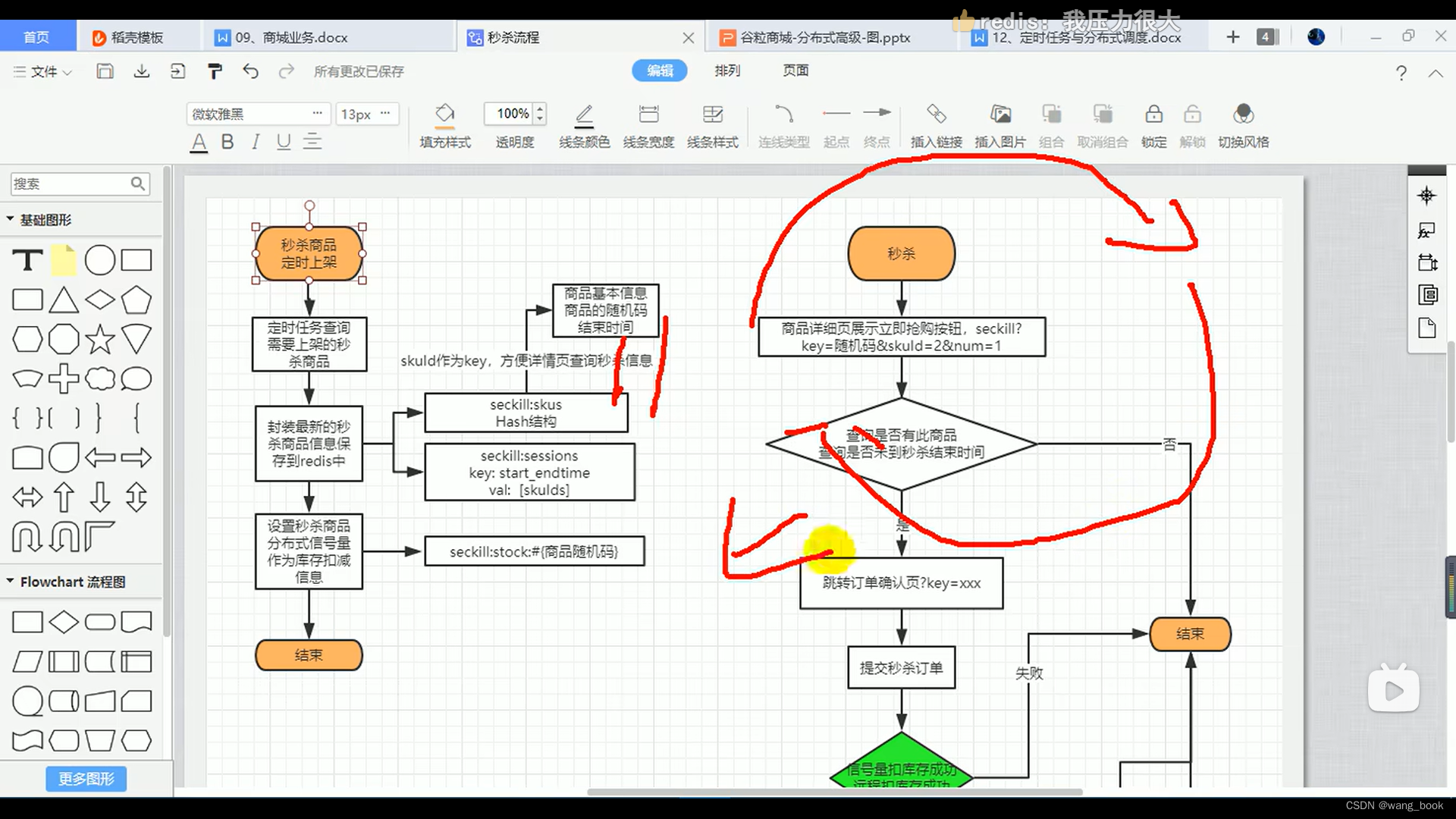Click the help question mark icon

(1401, 73)
